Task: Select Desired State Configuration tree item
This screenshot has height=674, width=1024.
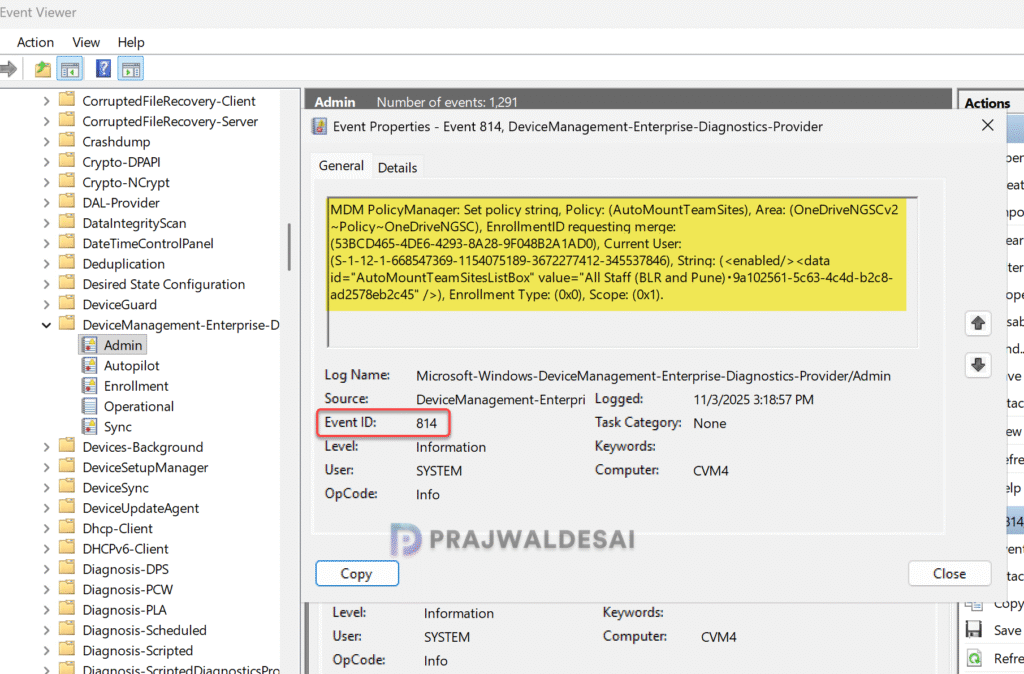Action: 163,284
